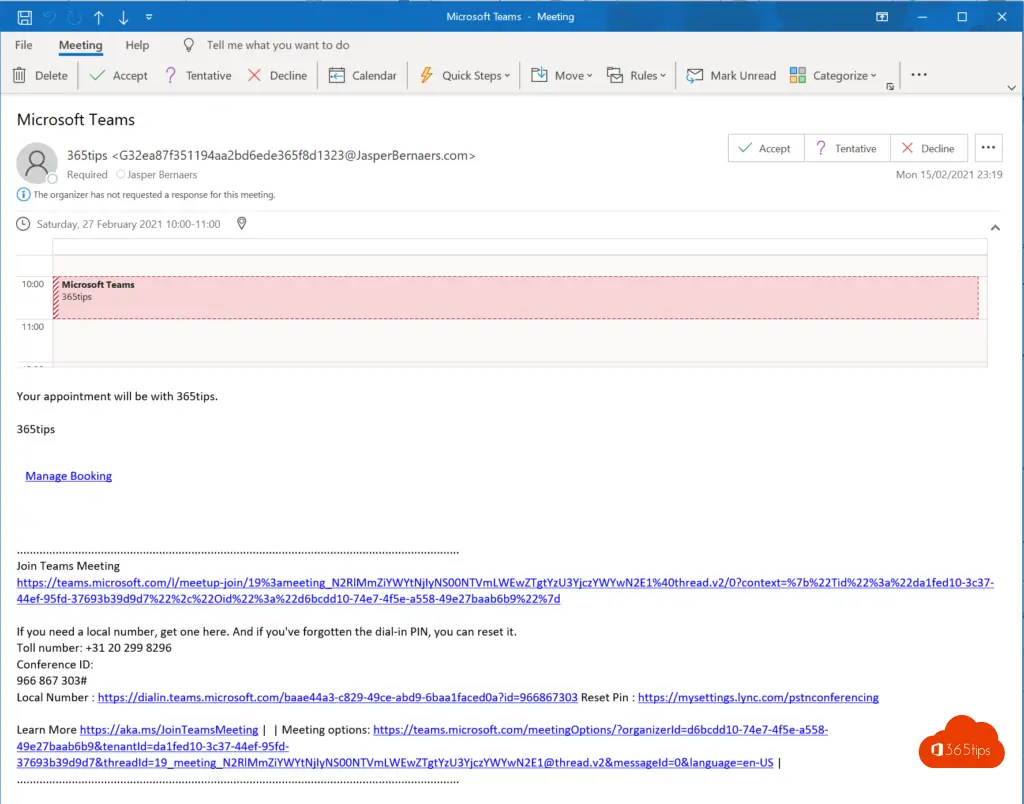
Task: Expand the Quick Steps dropdown
Action: coord(465,75)
